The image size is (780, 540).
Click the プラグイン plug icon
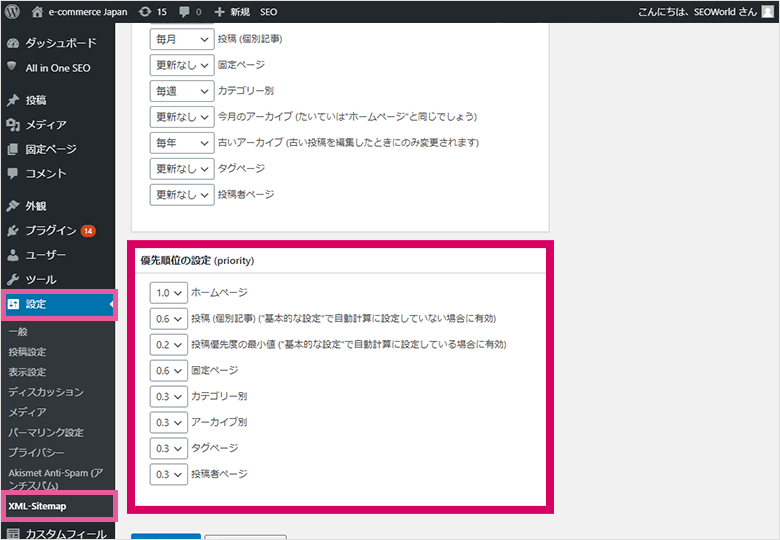click(x=13, y=230)
